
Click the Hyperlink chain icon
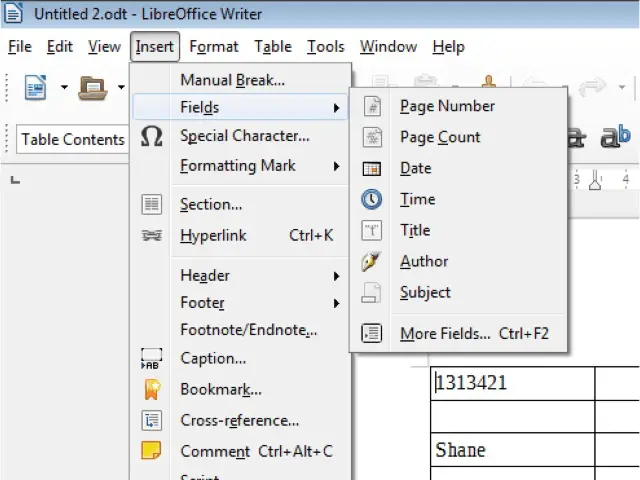pyautogui.click(x=151, y=236)
